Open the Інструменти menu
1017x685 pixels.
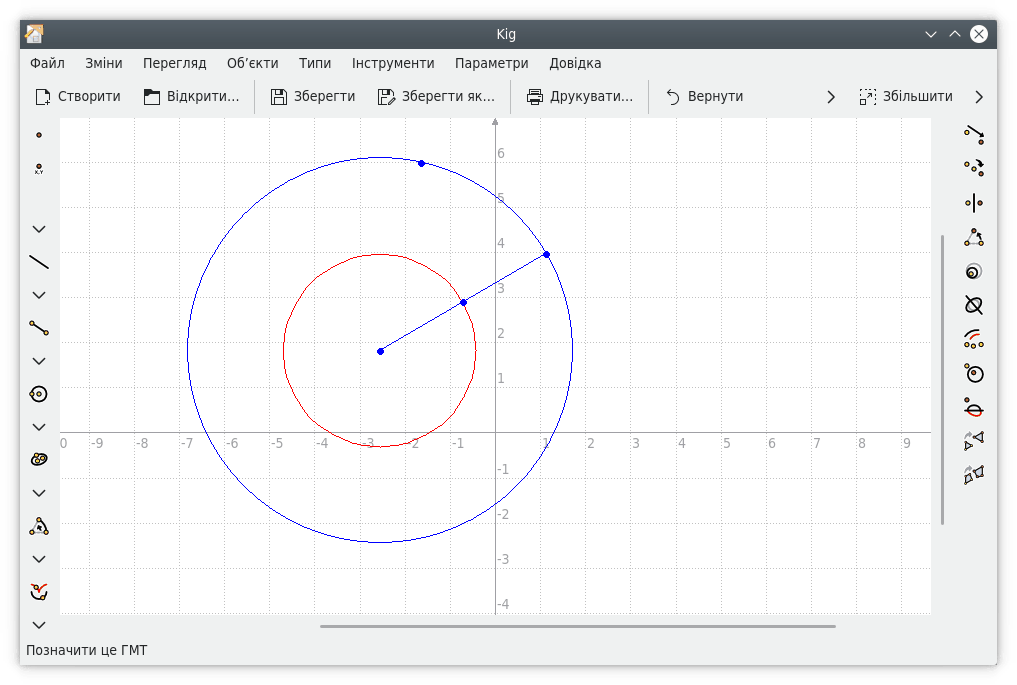tap(393, 63)
